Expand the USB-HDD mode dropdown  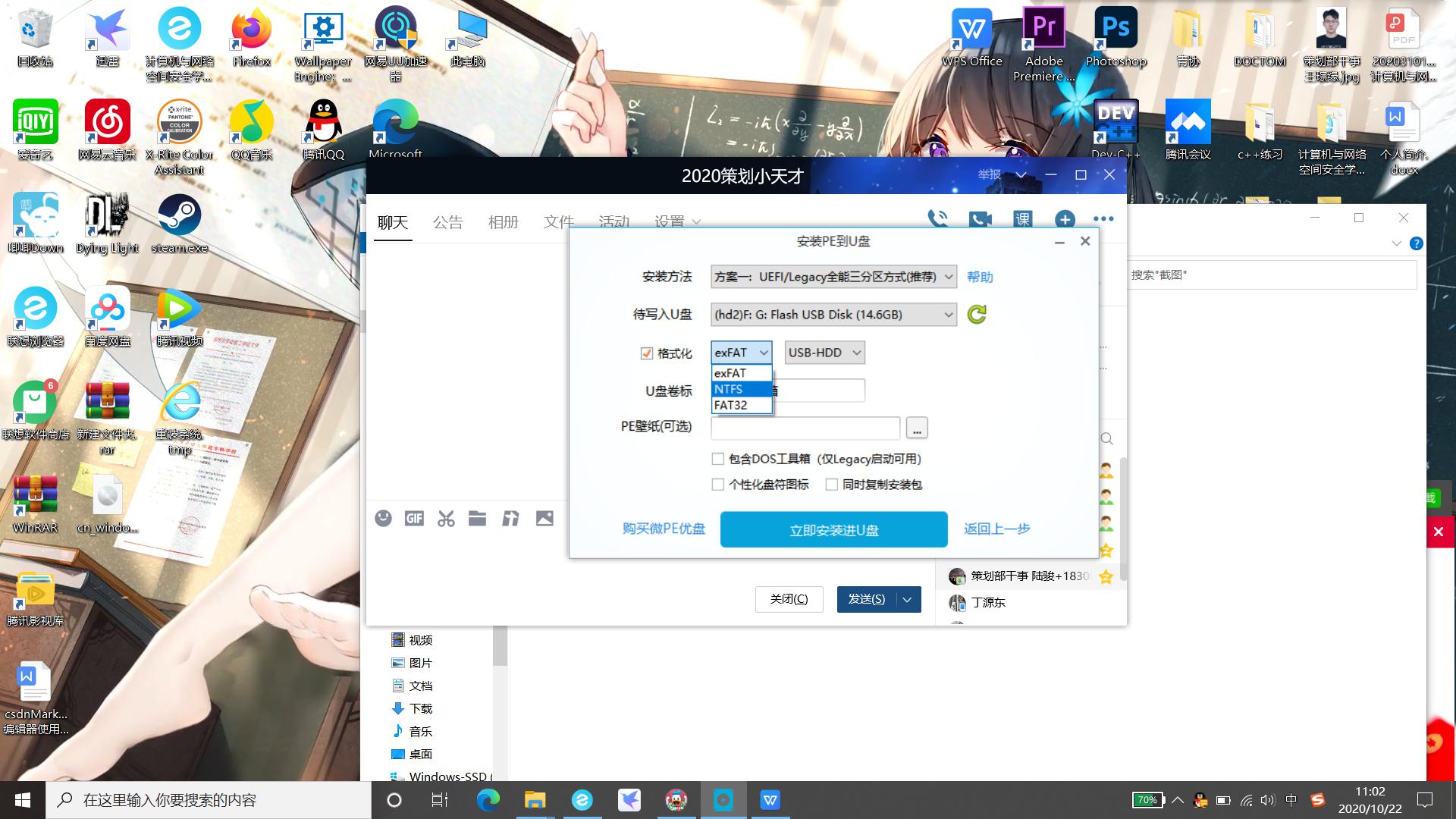824,352
